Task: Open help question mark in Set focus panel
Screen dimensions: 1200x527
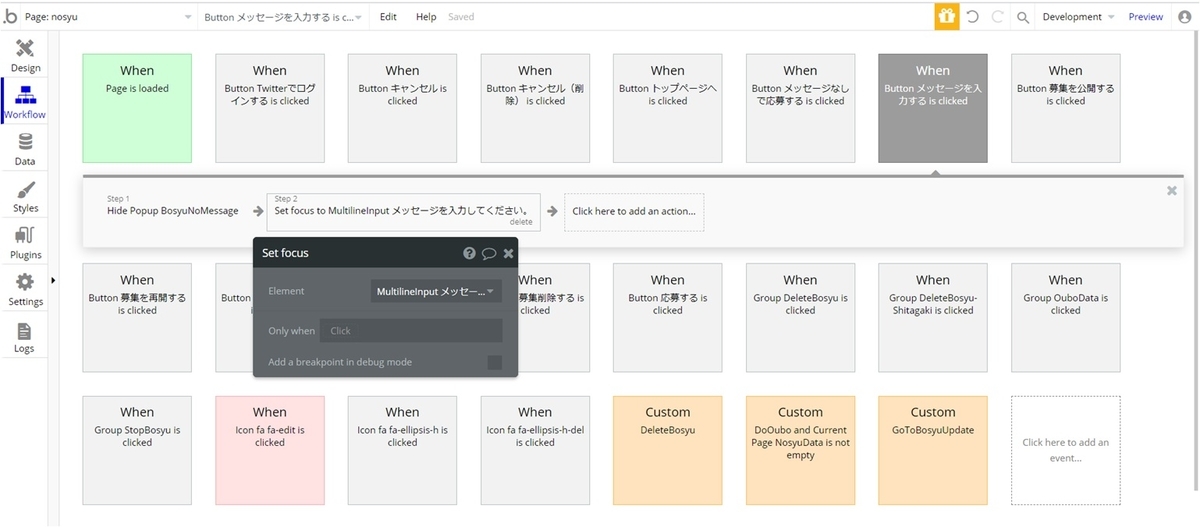Action: point(469,253)
